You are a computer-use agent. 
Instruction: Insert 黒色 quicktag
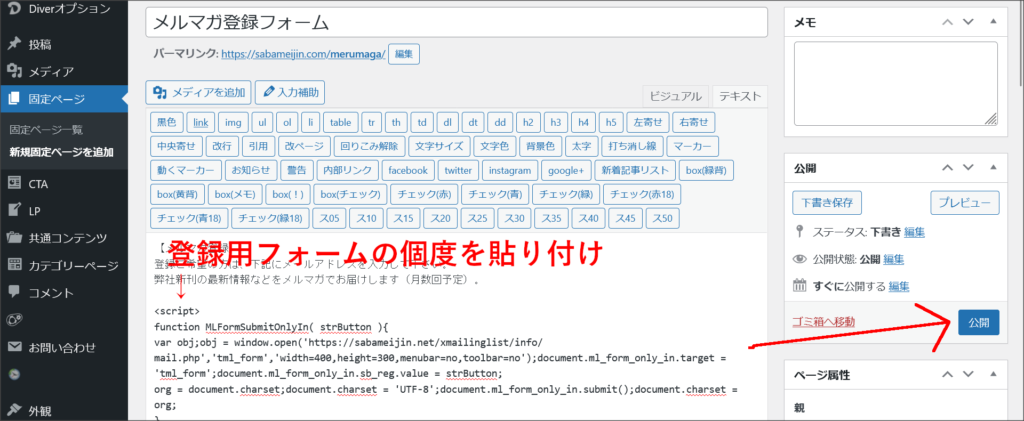click(x=167, y=122)
